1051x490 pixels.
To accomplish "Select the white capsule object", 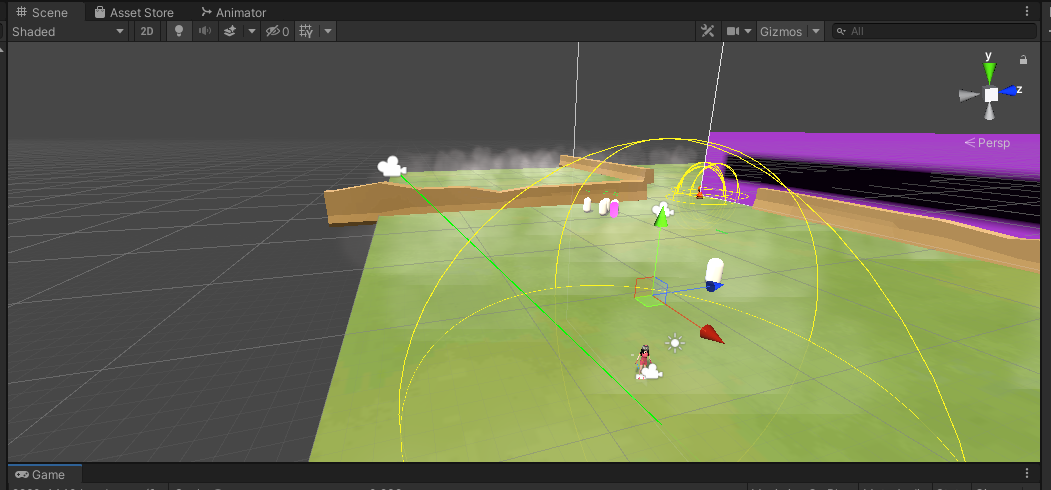I will pyautogui.click(x=715, y=270).
